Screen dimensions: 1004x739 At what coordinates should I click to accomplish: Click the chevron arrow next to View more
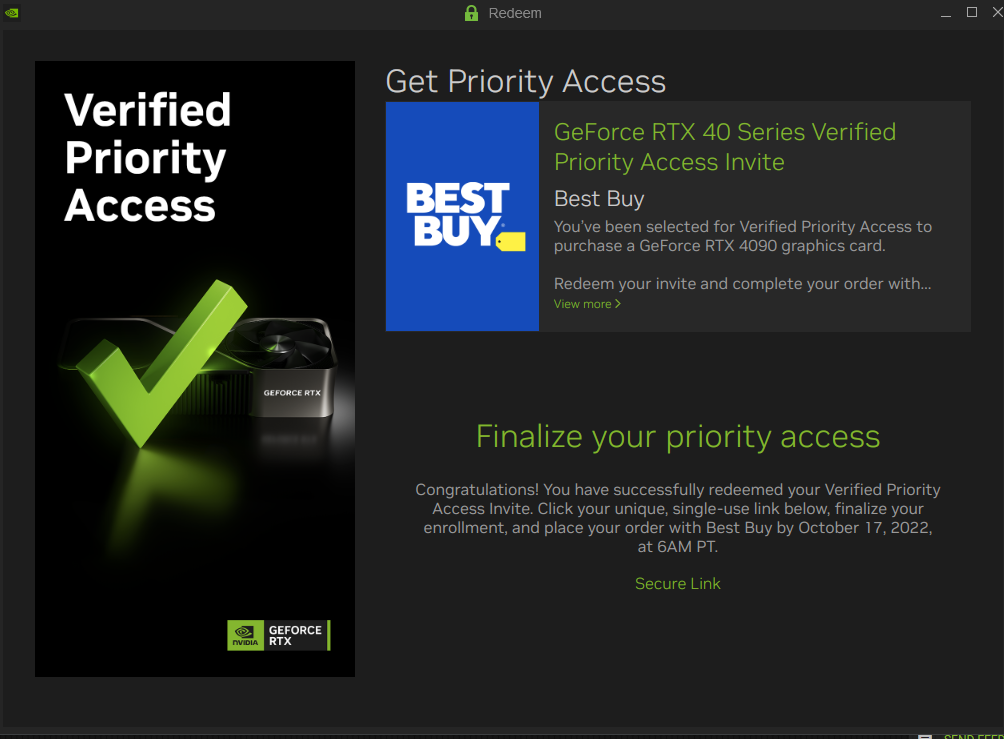[x=618, y=304]
